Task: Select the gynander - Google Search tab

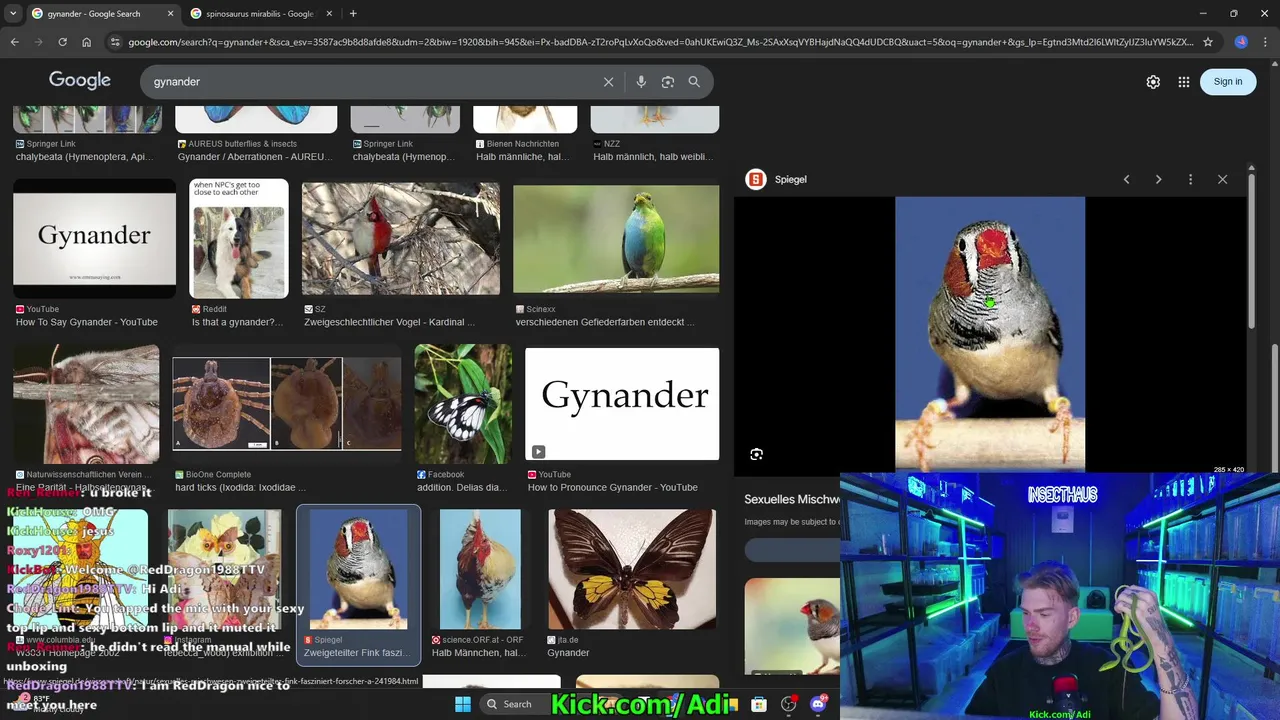Action: pyautogui.click(x=94, y=14)
